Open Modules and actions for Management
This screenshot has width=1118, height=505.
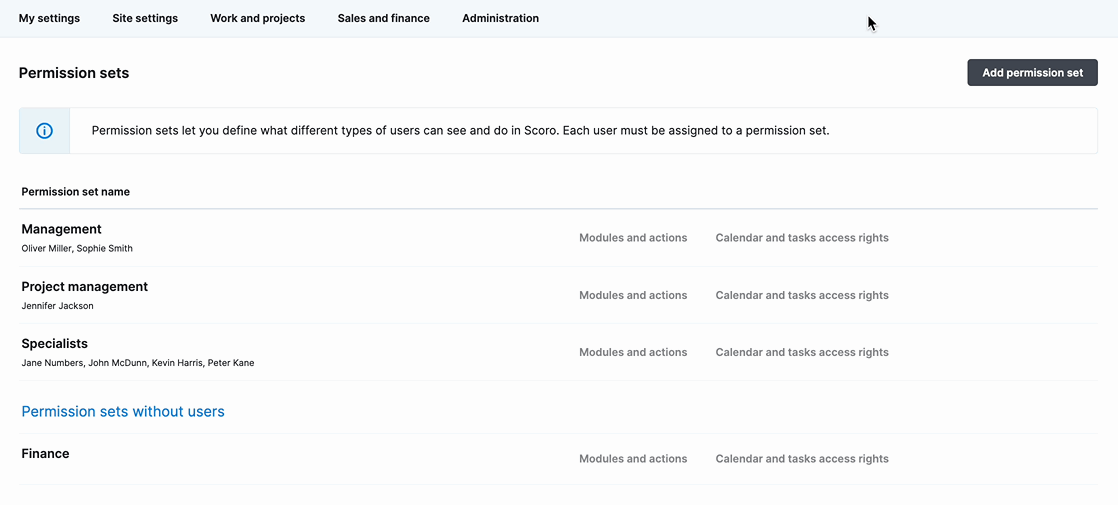[633, 238]
